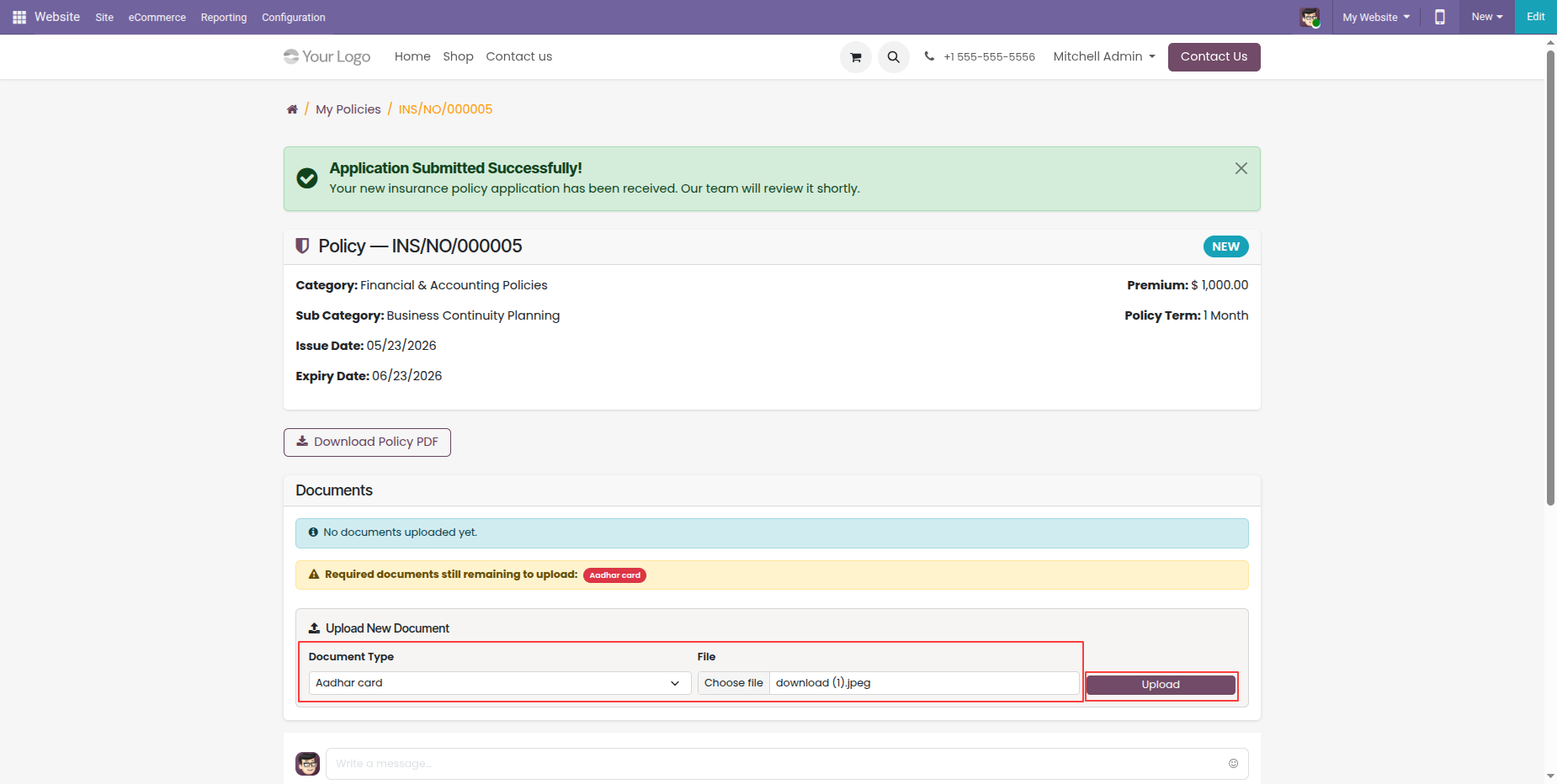Click the No documents uploaded yet notice
Viewport: 1557px width, 784px height.
pyautogui.click(x=772, y=532)
